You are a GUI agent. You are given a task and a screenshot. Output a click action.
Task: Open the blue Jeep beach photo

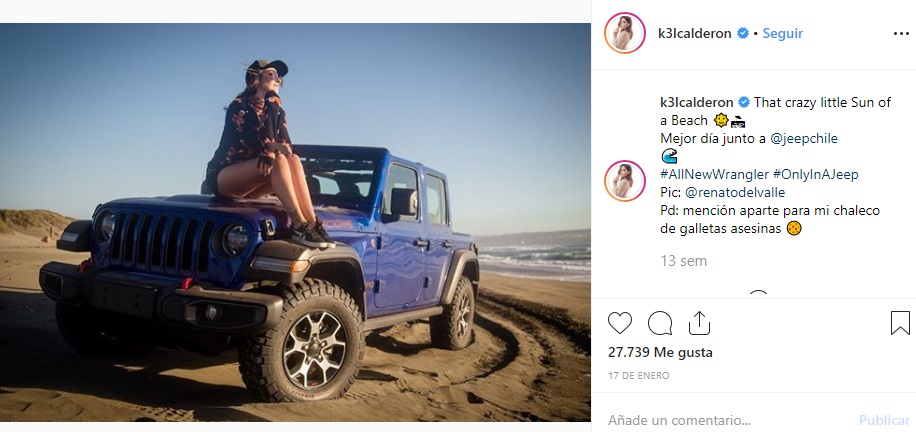click(x=295, y=222)
